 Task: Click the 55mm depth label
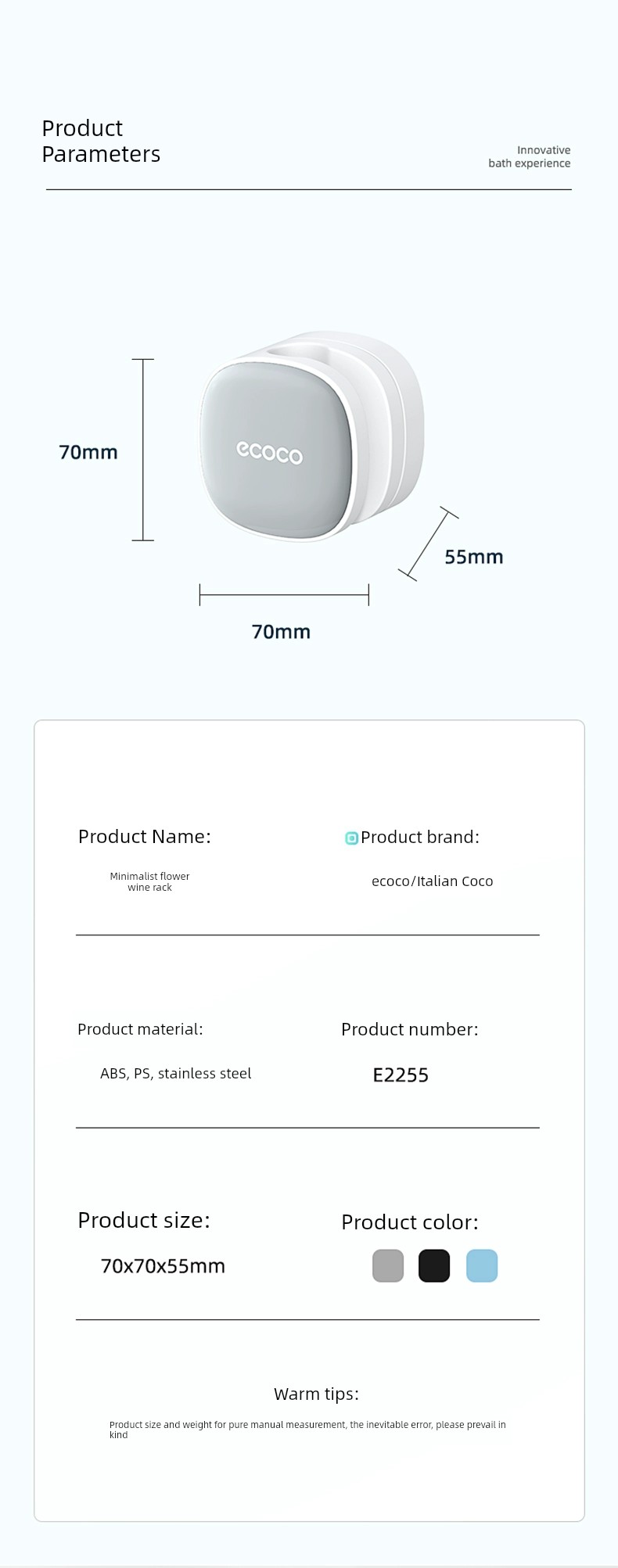click(474, 557)
